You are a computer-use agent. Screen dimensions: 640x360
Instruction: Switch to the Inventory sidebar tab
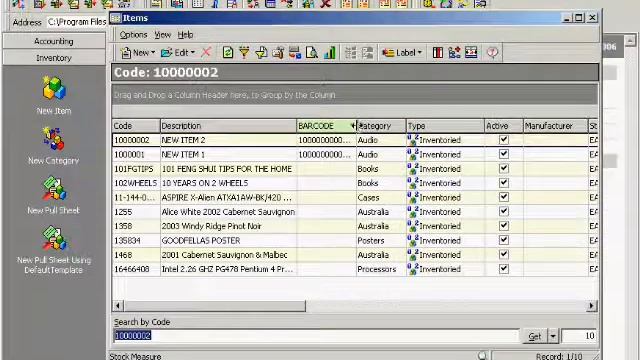click(54, 58)
